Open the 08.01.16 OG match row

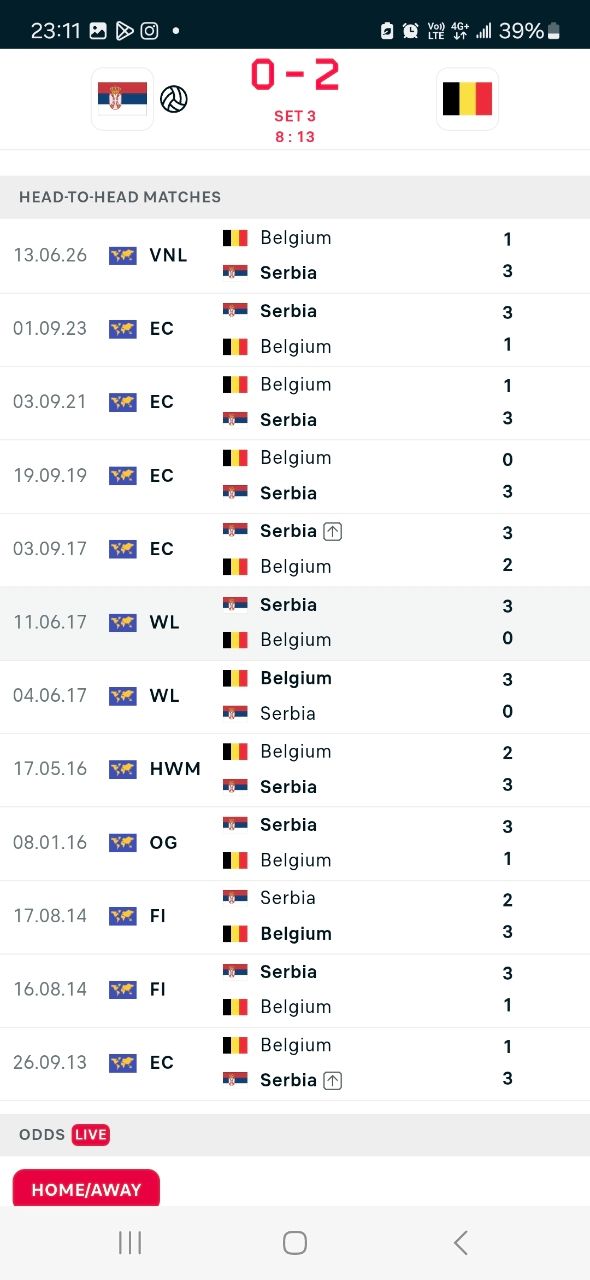click(295, 843)
